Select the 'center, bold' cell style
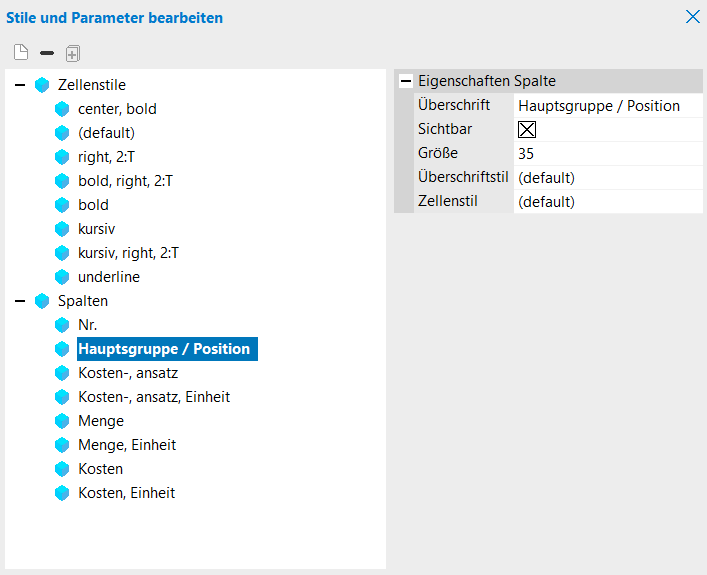The image size is (707, 575). coord(117,109)
